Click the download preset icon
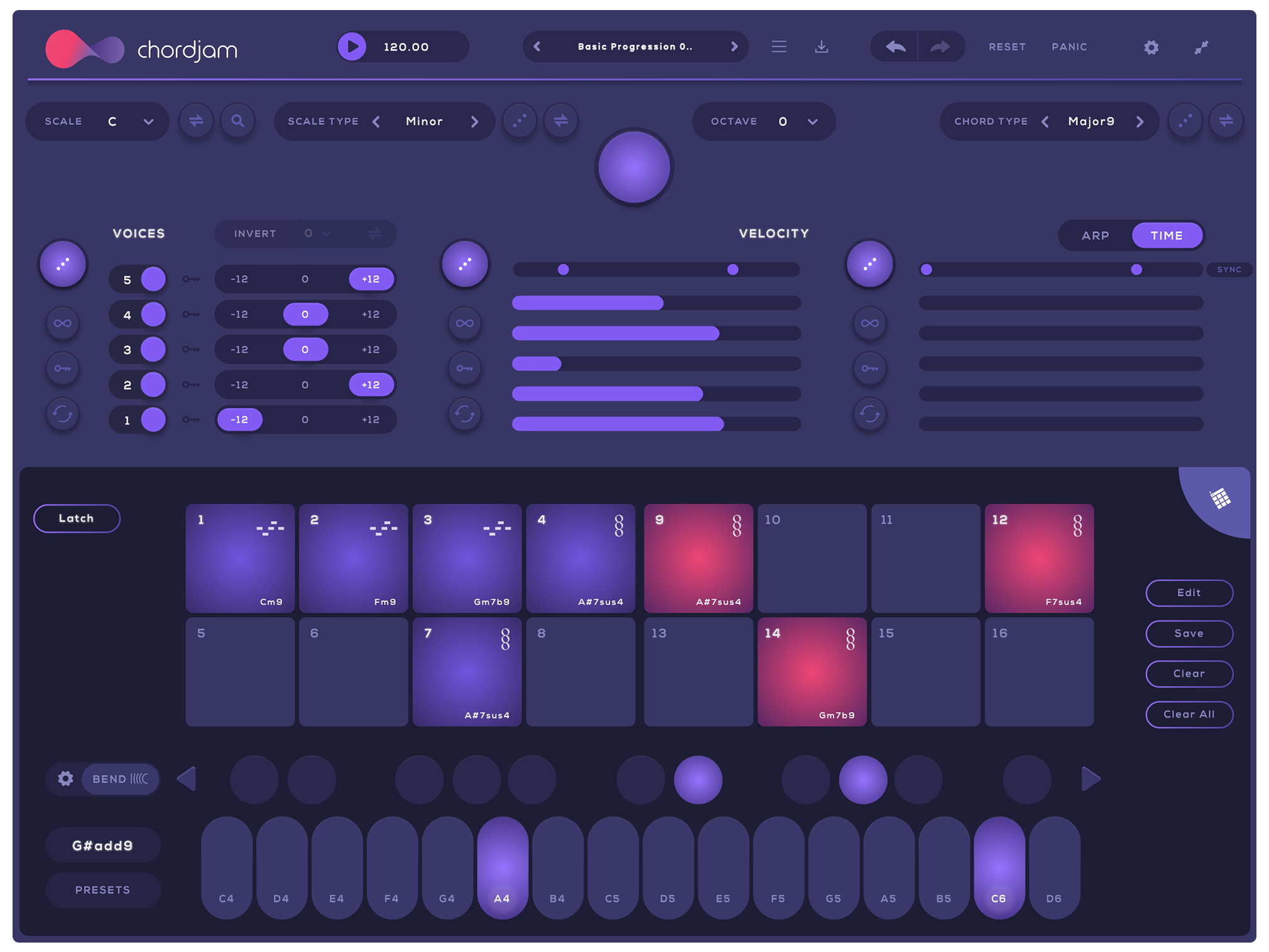 pos(821,47)
